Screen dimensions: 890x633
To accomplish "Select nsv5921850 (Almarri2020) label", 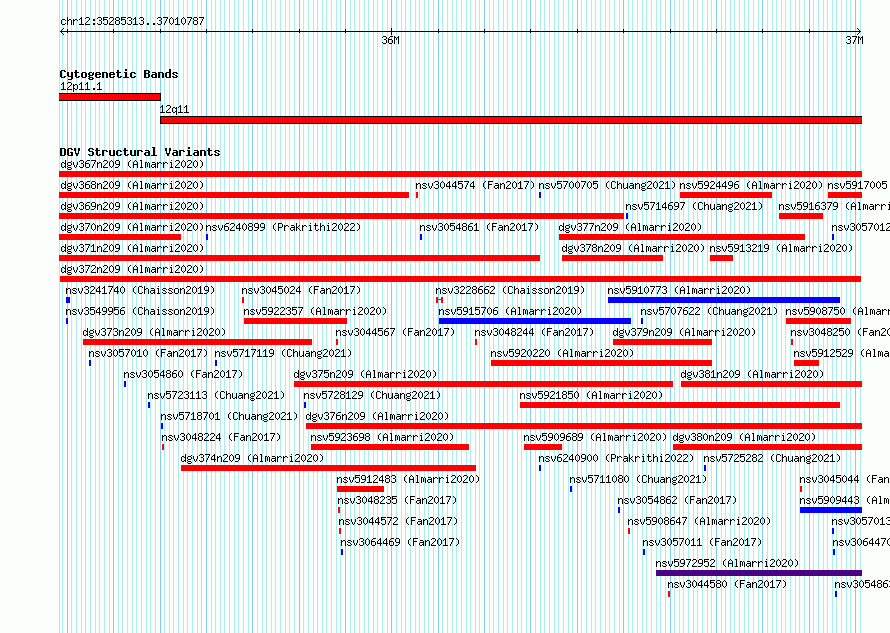I will [591, 395].
